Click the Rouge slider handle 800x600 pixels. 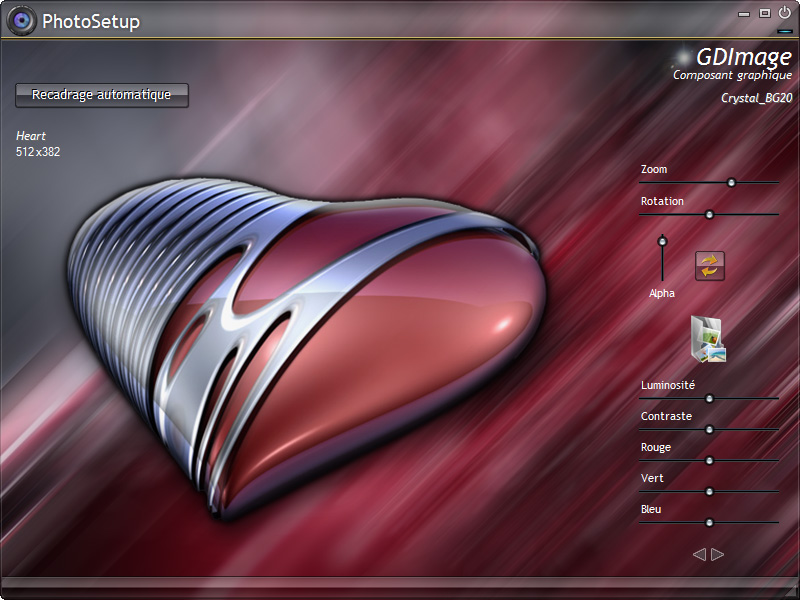click(x=709, y=461)
